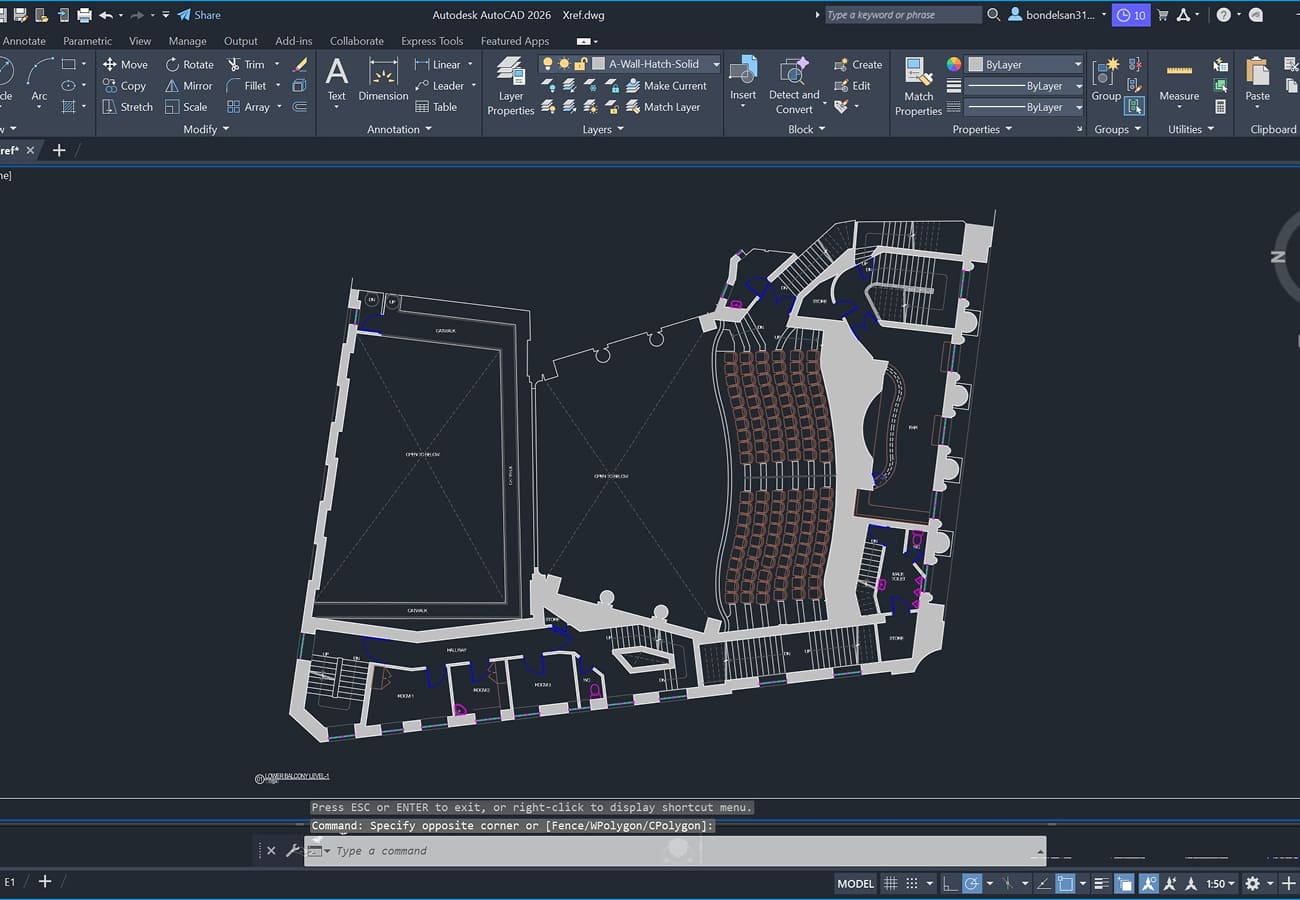Open Layer Properties manager
This screenshot has width=1300, height=900.
(510, 85)
